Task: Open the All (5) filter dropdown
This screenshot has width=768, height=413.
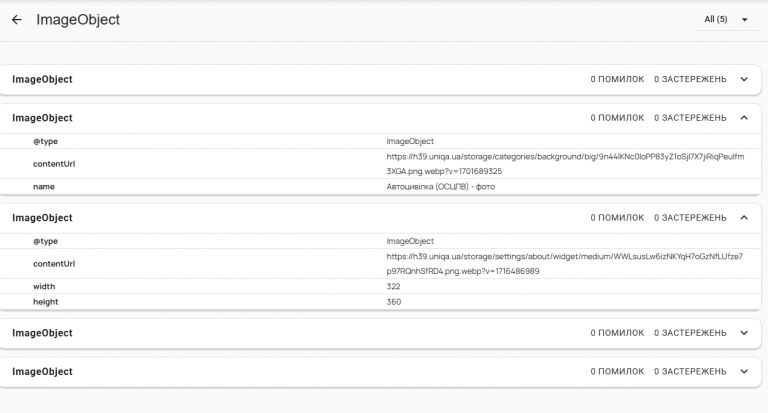Action: 726,19
